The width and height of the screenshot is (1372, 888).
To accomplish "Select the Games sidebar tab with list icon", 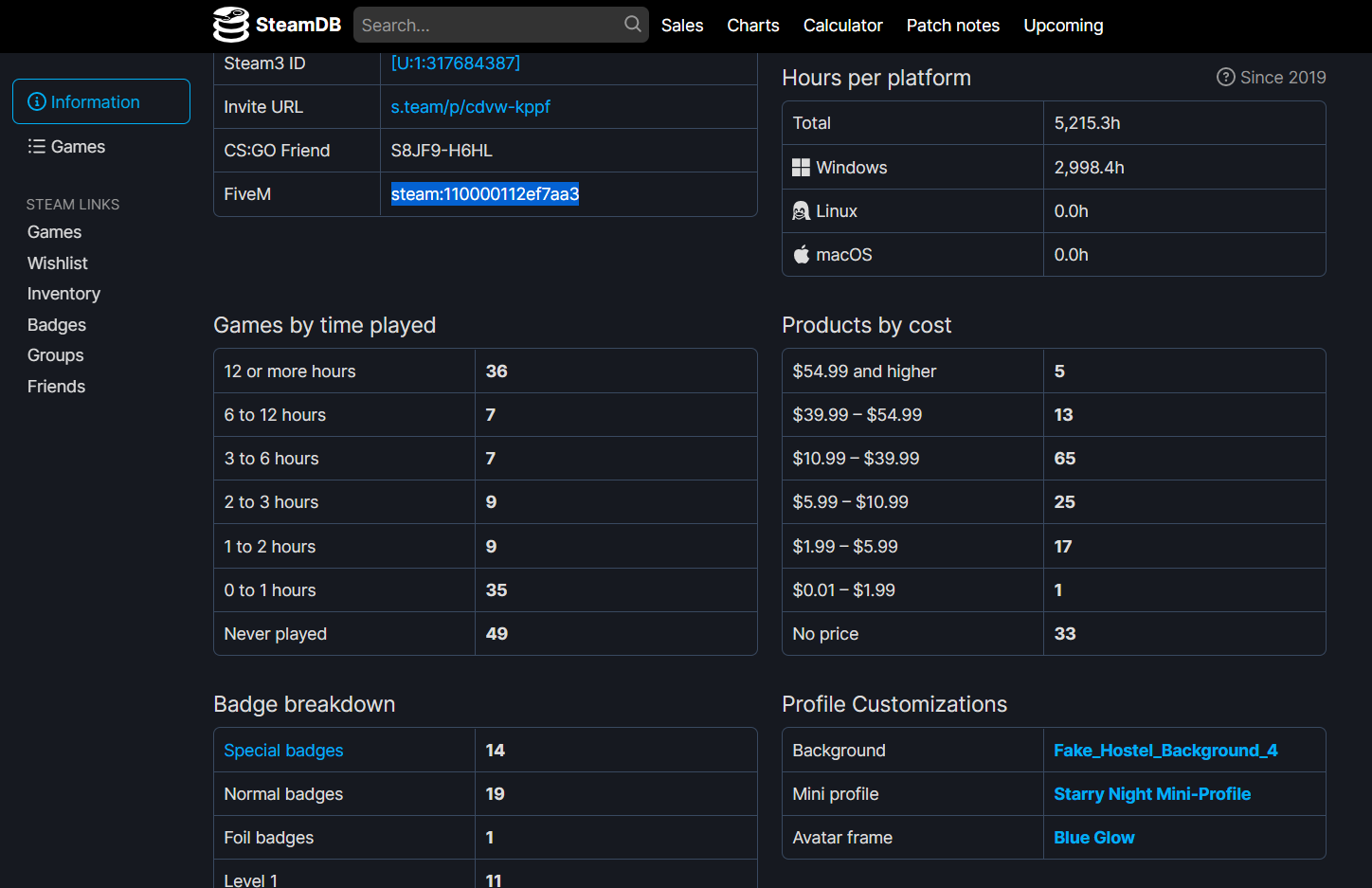I will click(101, 147).
